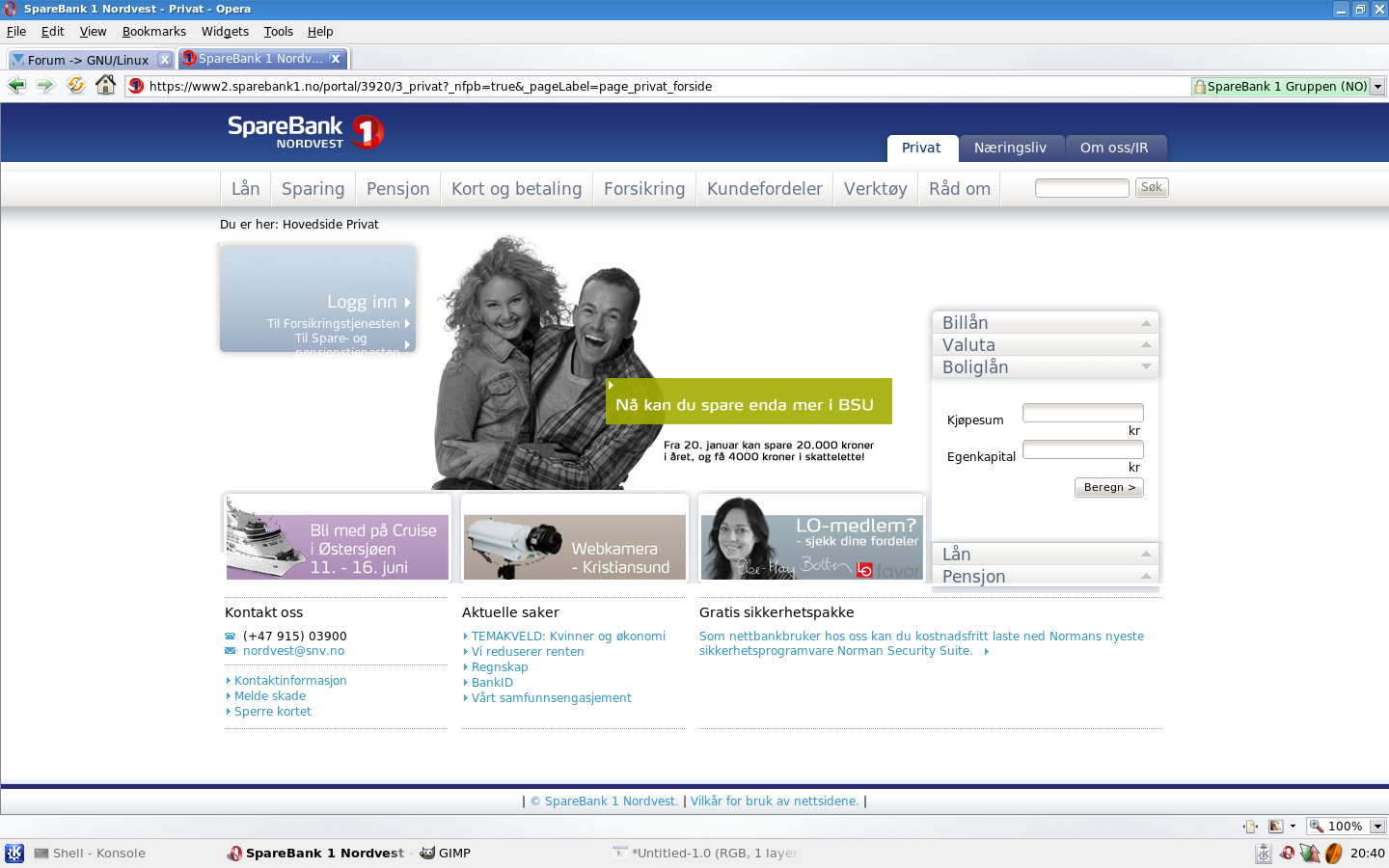The image size is (1389, 868).
Task: Open the Cruise i Østersjøen banner
Action: pyautogui.click(x=338, y=539)
